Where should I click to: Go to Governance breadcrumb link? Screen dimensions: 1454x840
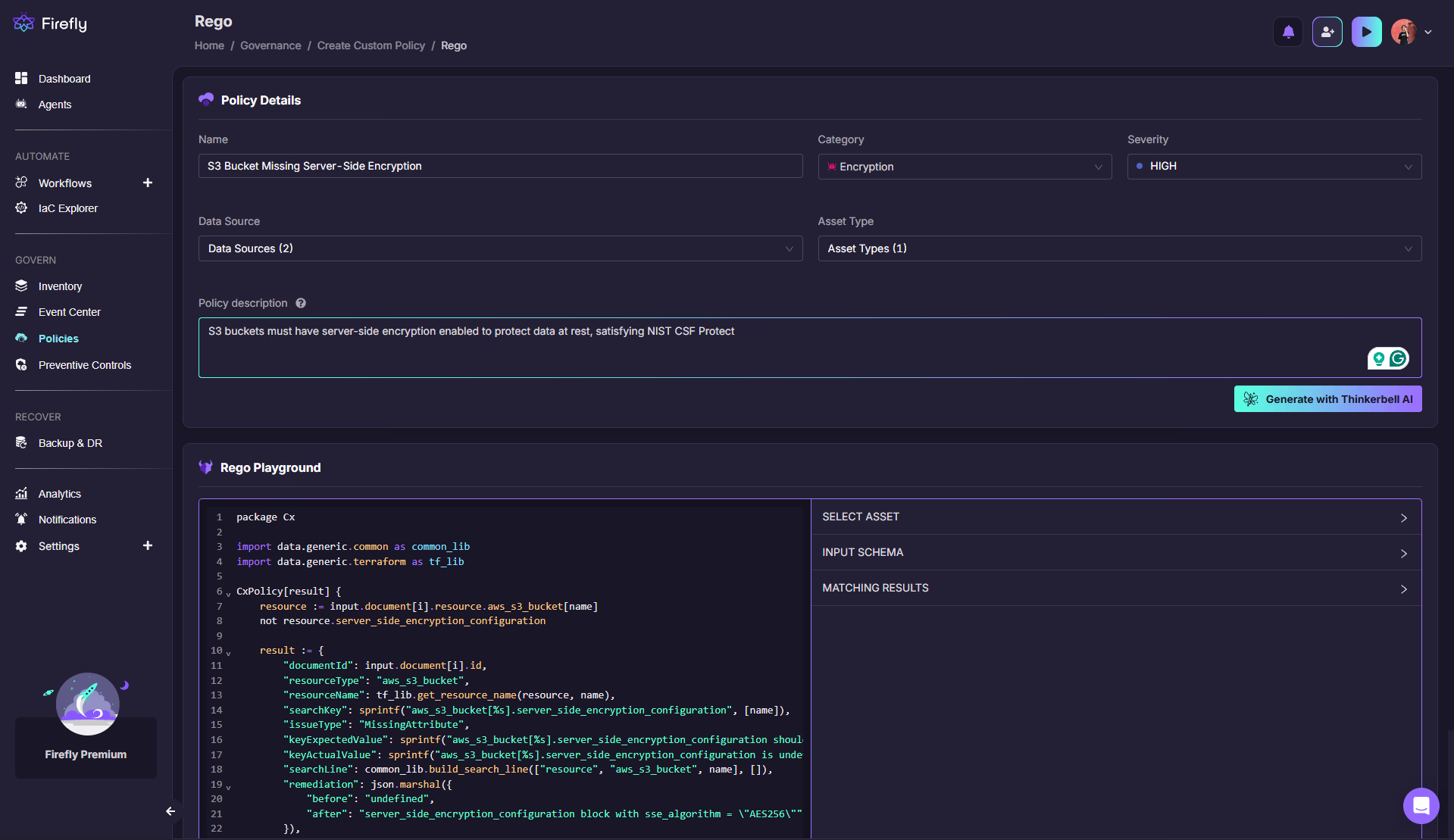click(270, 45)
